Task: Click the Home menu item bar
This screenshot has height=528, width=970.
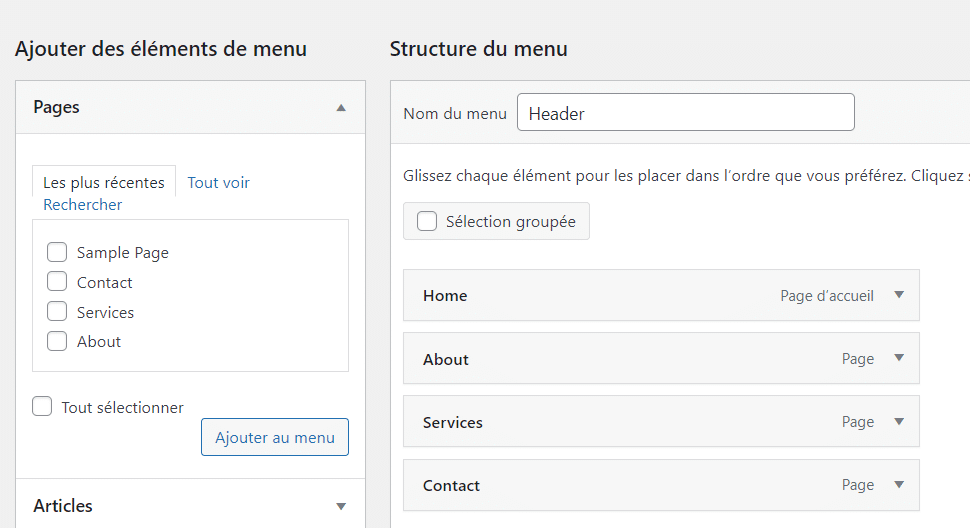Action: pyautogui.click(x=600, y=295)
